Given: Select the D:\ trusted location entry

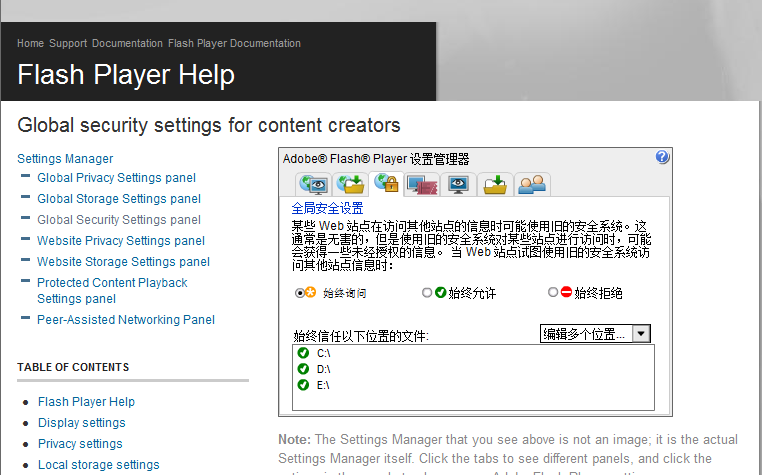Looking at the screenshot, I should (x=324, y=369).
